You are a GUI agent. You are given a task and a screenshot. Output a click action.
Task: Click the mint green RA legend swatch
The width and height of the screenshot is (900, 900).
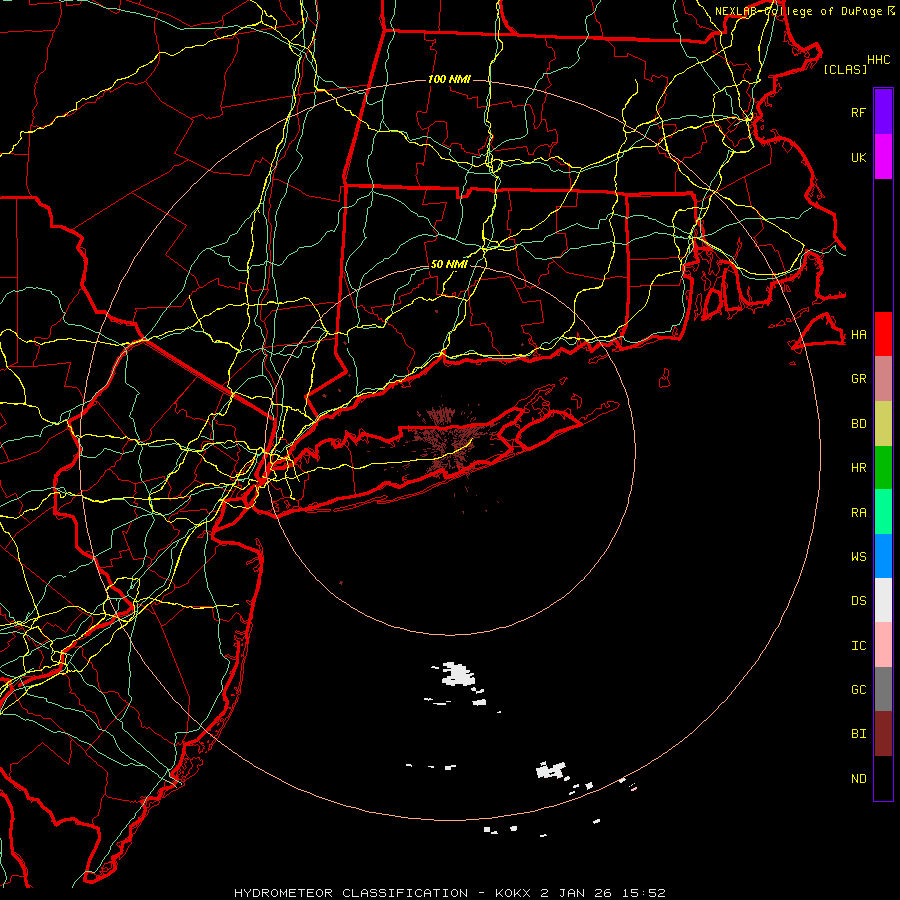pos(883,512)
